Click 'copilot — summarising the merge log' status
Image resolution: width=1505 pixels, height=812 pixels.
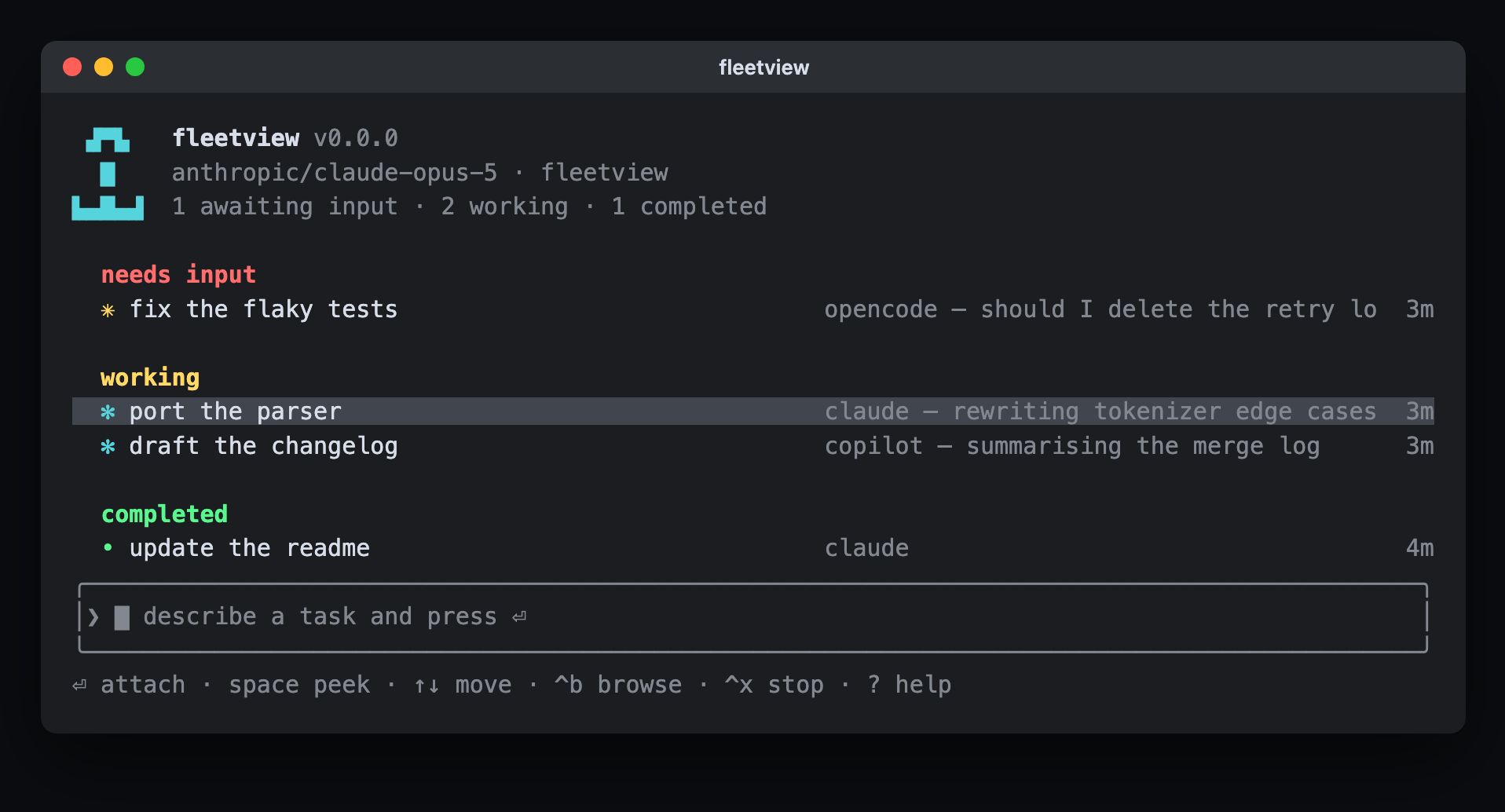coord(1071,446)
